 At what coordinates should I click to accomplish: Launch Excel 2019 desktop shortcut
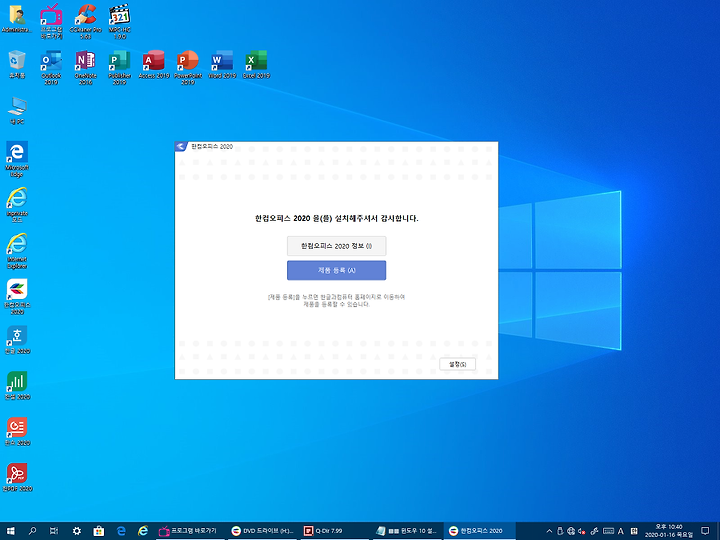[x=256, y=64]
